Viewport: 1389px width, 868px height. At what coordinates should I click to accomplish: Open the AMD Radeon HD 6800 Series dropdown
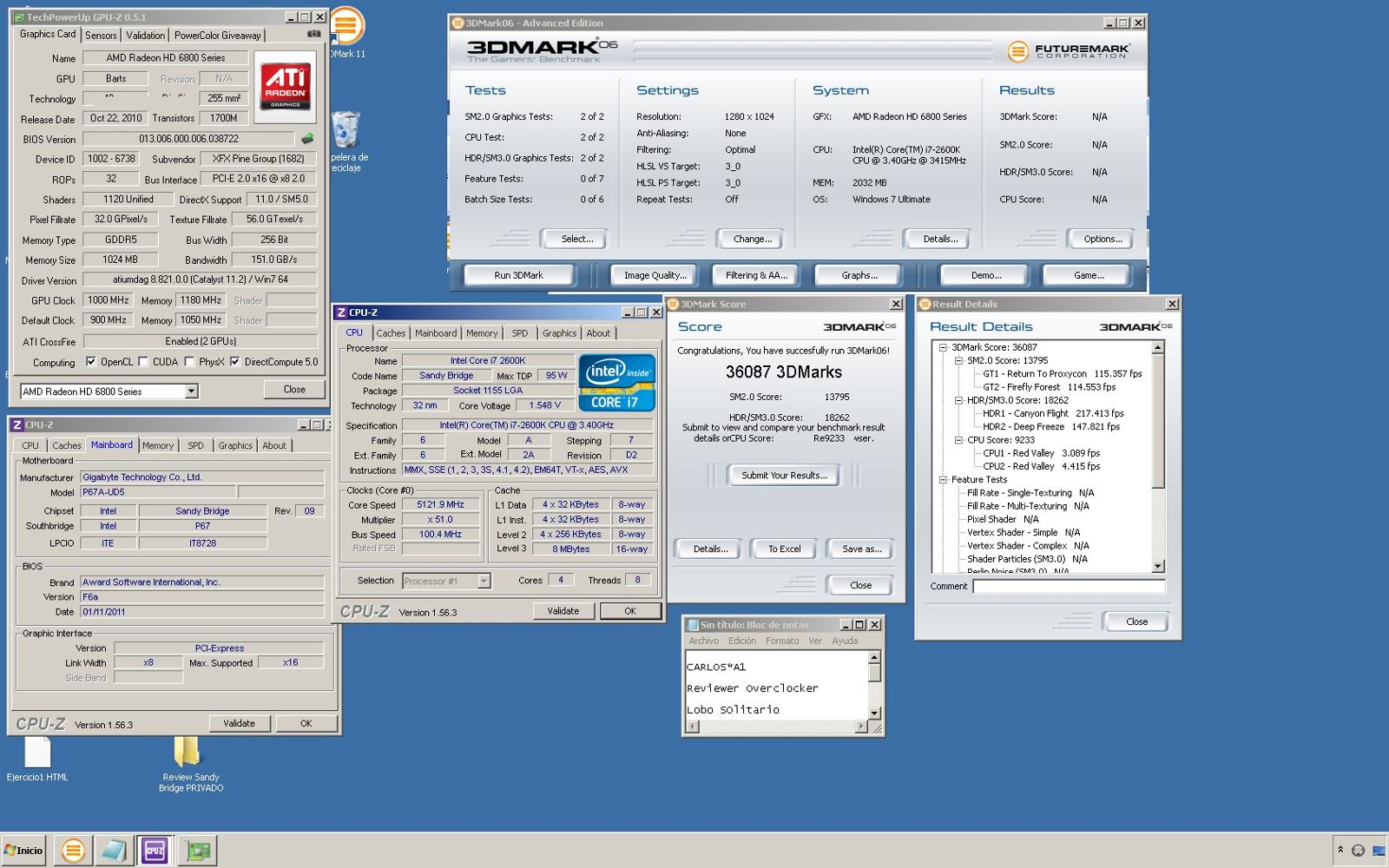coord(191,391)
